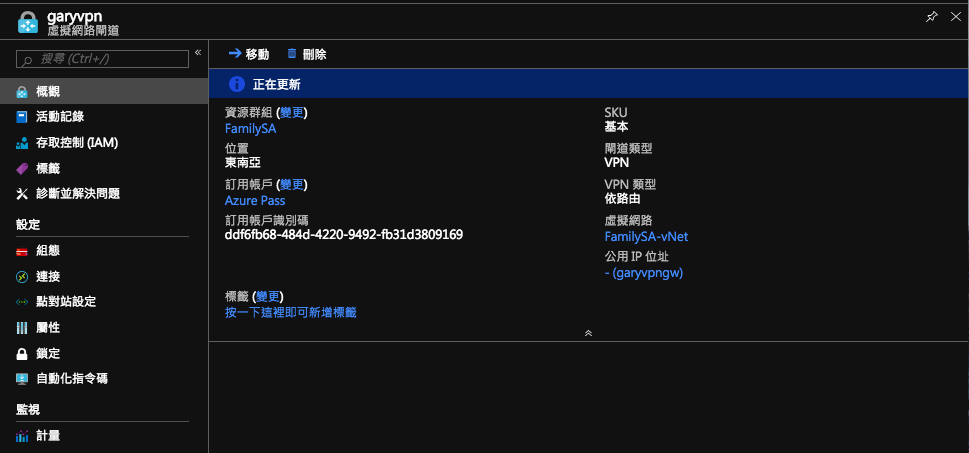
Task: Focus the 搜尋 (Ctrl+/) search box
Action: tap(102, 59)
